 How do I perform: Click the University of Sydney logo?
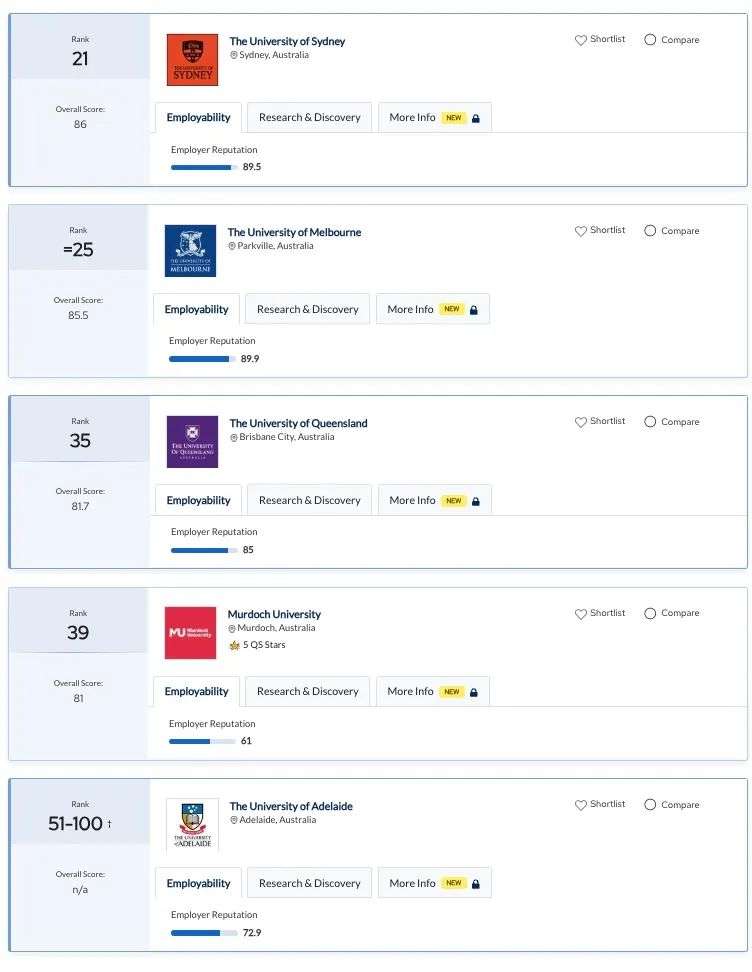tap(192, 60)
